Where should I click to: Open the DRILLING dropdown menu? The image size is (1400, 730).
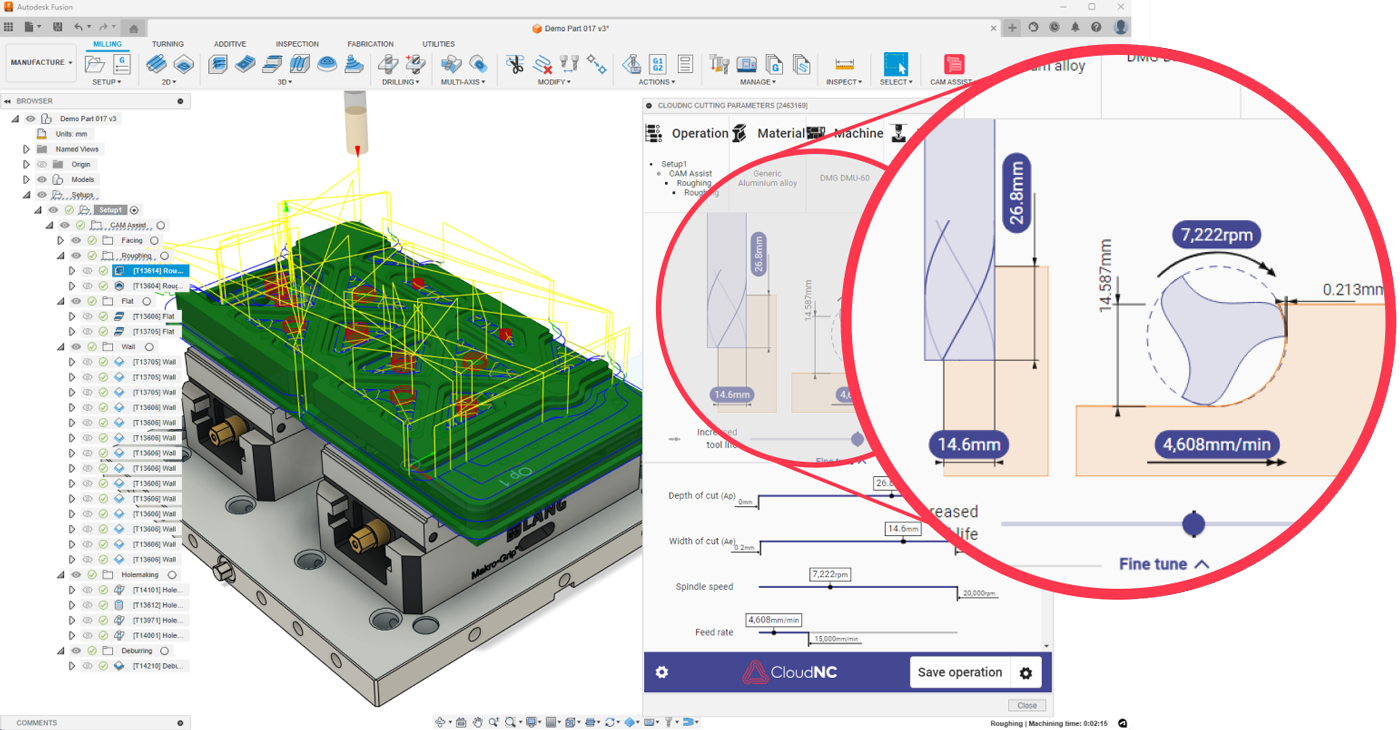pyautogui.click(x=401, y=82)
